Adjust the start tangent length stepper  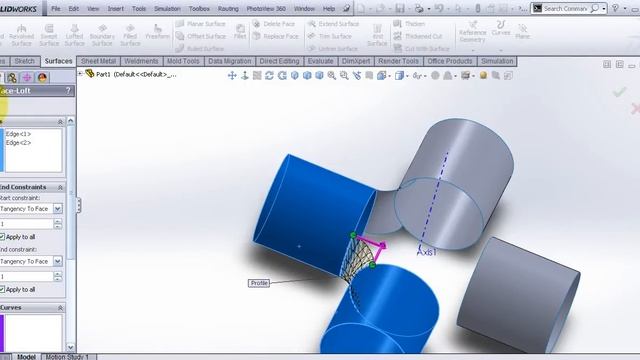point(58,224)
